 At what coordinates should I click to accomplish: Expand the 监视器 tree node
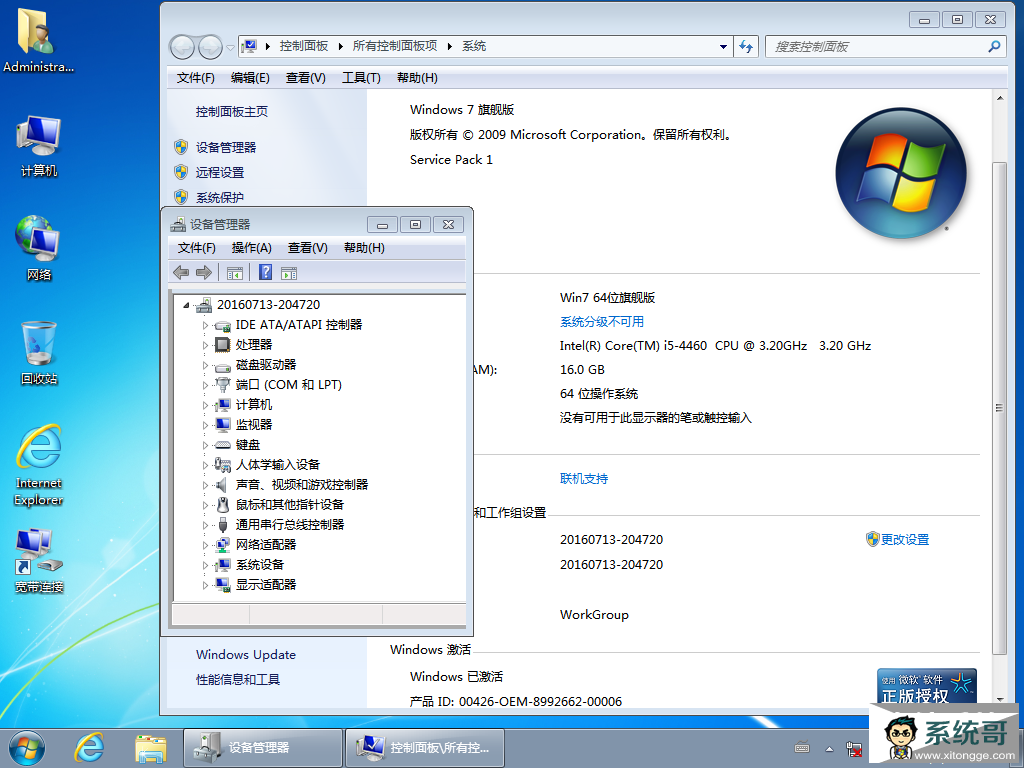[x=205, y=425]
